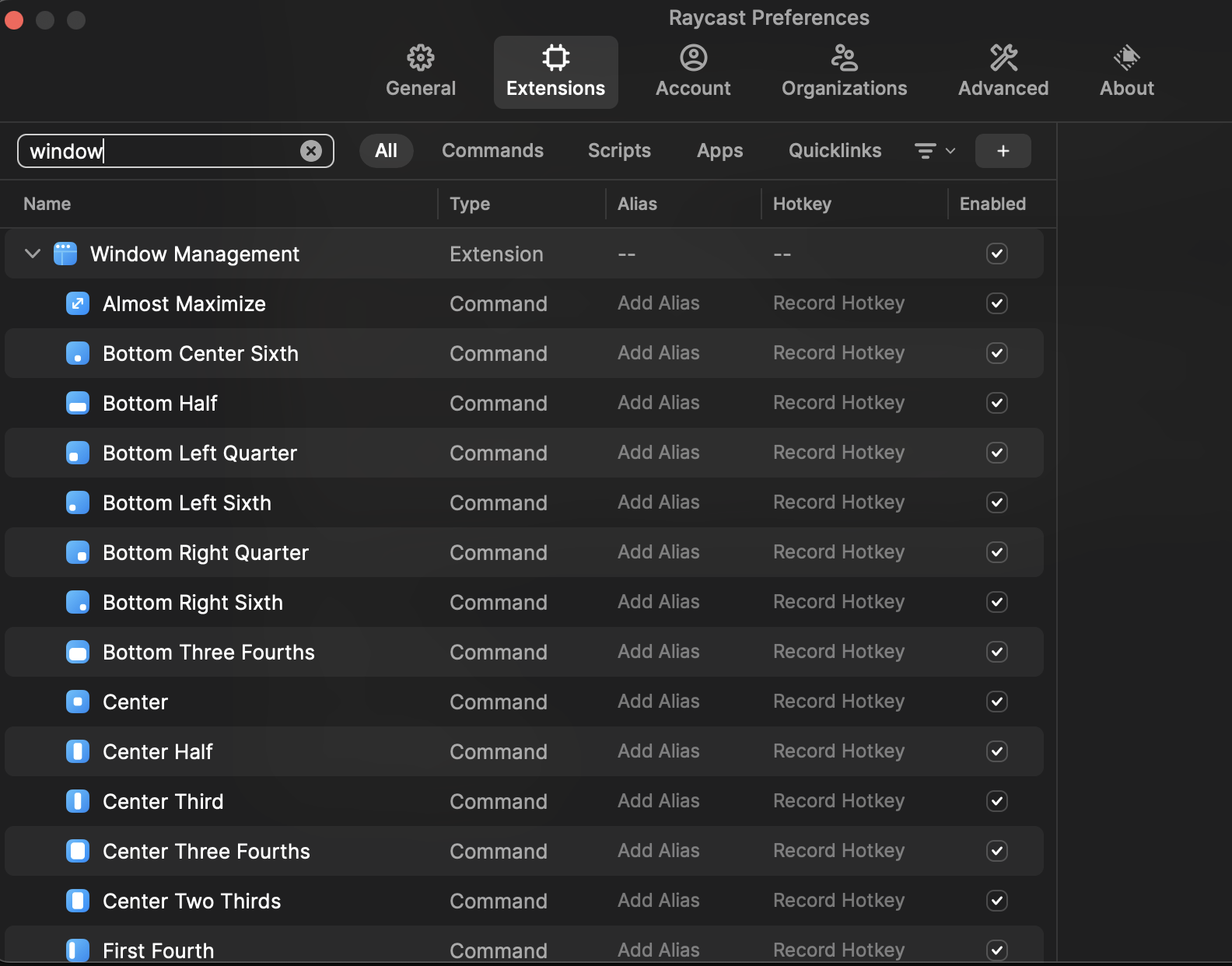This screenshot has width=1232, height=966.
Task: Select the Center Two Thirds row name
Action: click(191, 901)
